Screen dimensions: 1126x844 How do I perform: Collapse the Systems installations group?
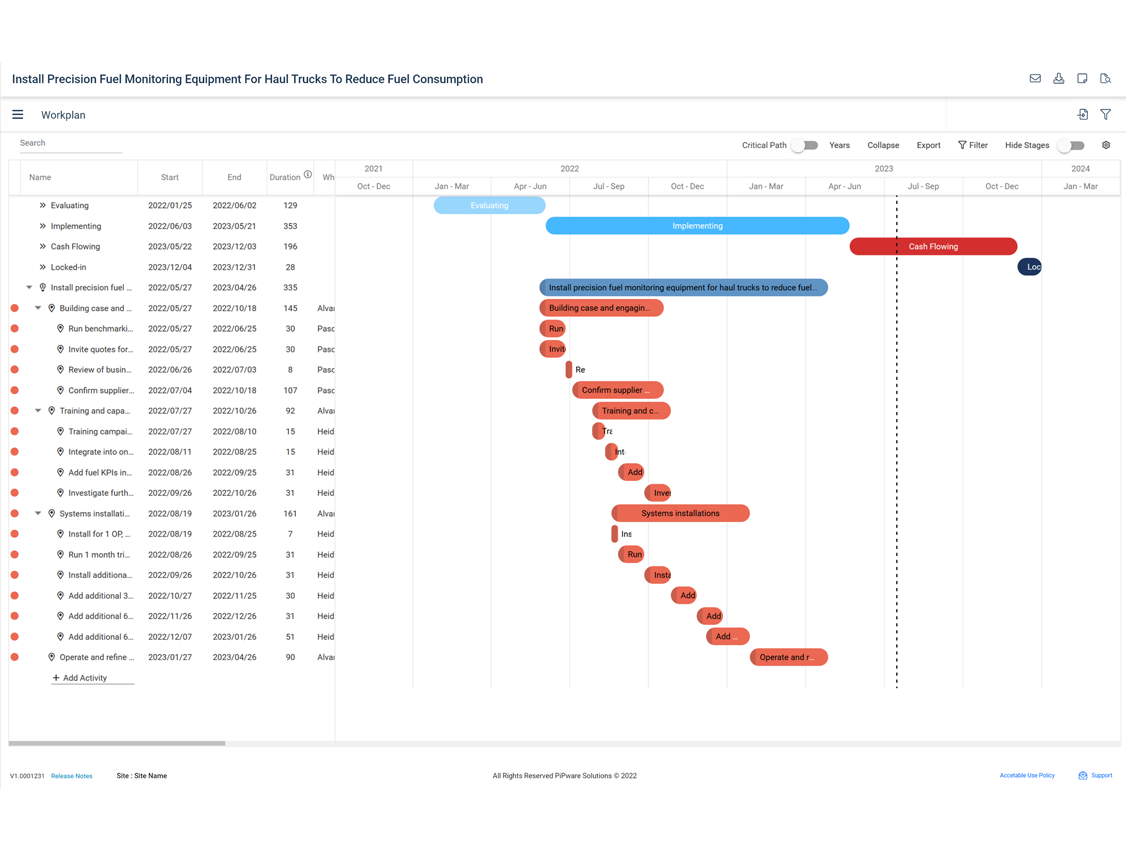click(x=38, y=513)
